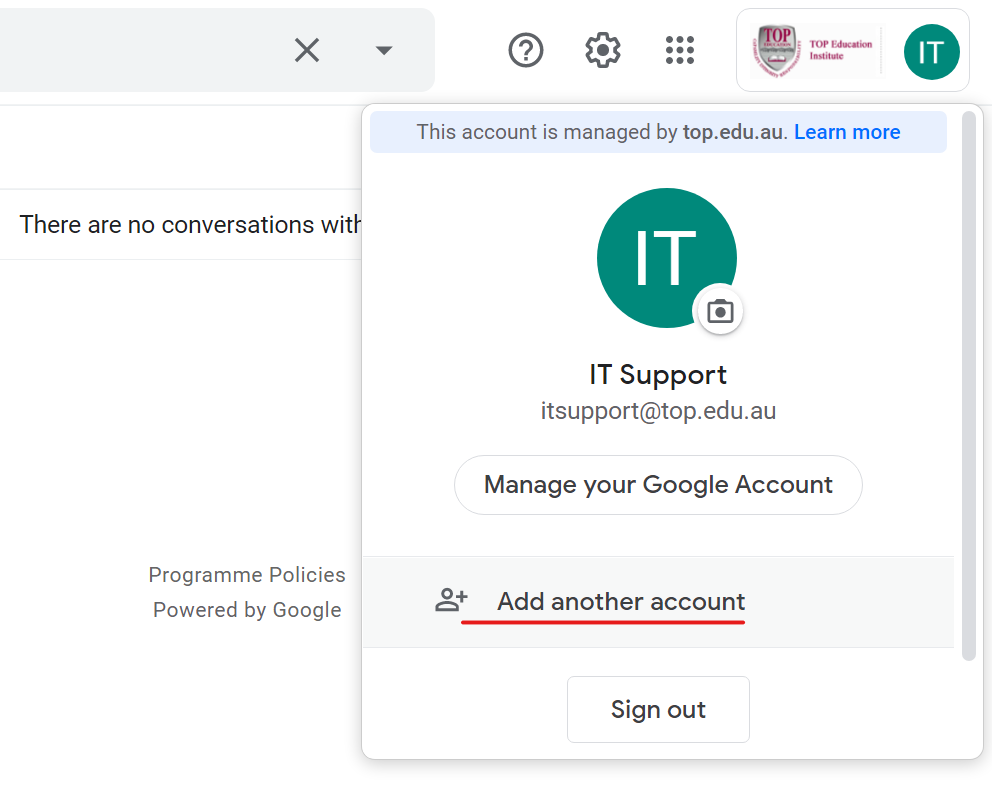Click the camera icon to change profile picture
992x785 pixels.
(x=720, y=311)
